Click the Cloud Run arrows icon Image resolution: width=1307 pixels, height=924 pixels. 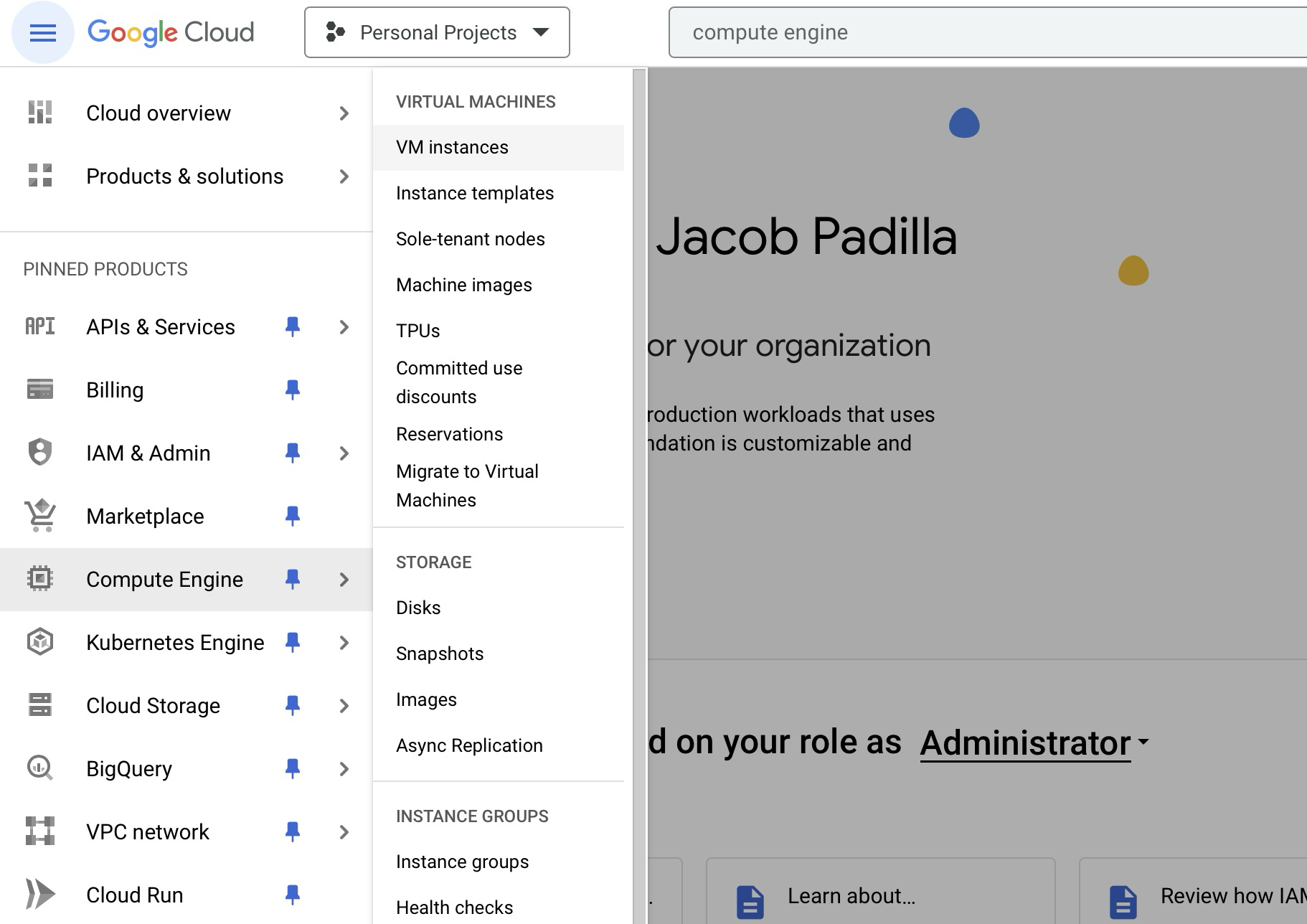pyautogui.click(x=39, y=895)
